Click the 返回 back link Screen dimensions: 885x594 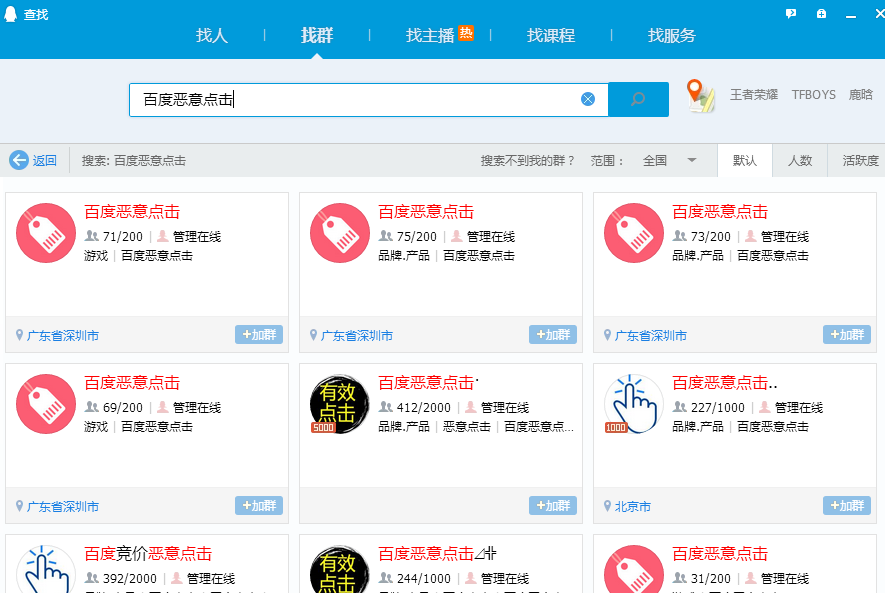45,161
